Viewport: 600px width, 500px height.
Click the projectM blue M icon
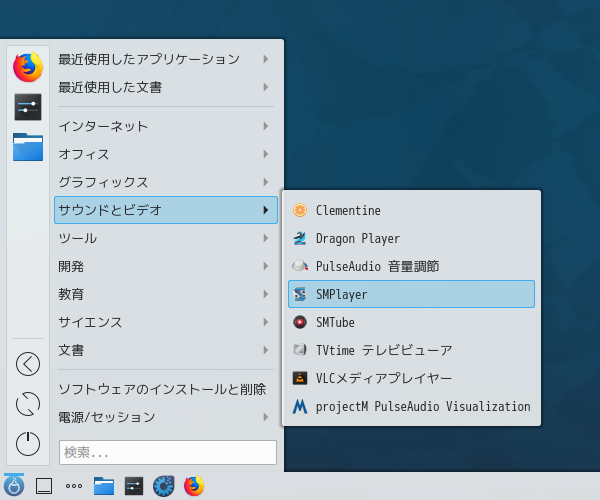(300, 406)
